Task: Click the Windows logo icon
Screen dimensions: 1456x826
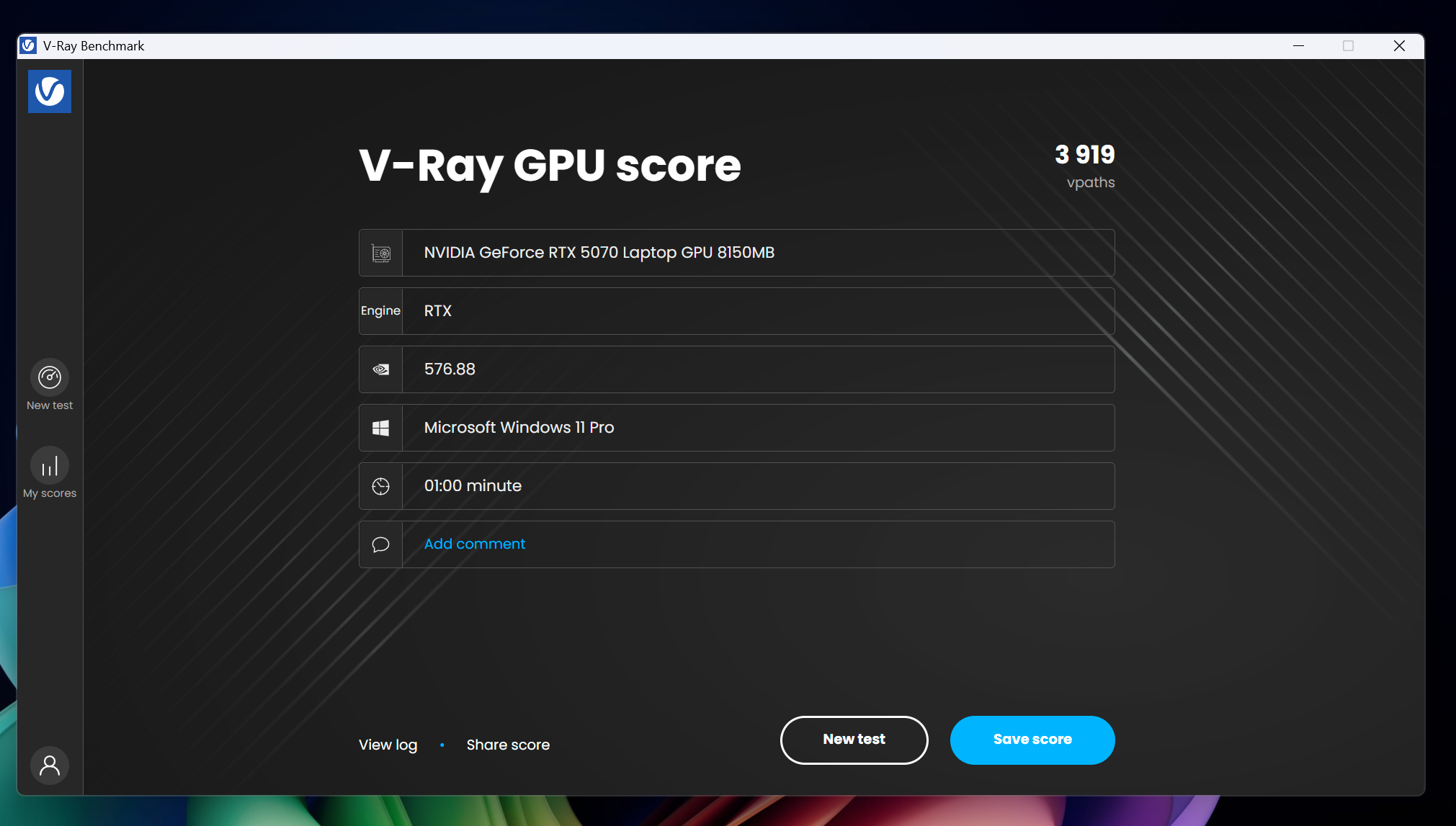Action: (381, 428)
